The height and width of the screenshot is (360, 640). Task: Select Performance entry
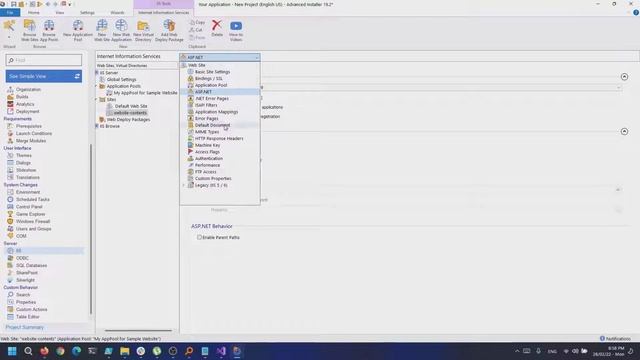point(207,165)
